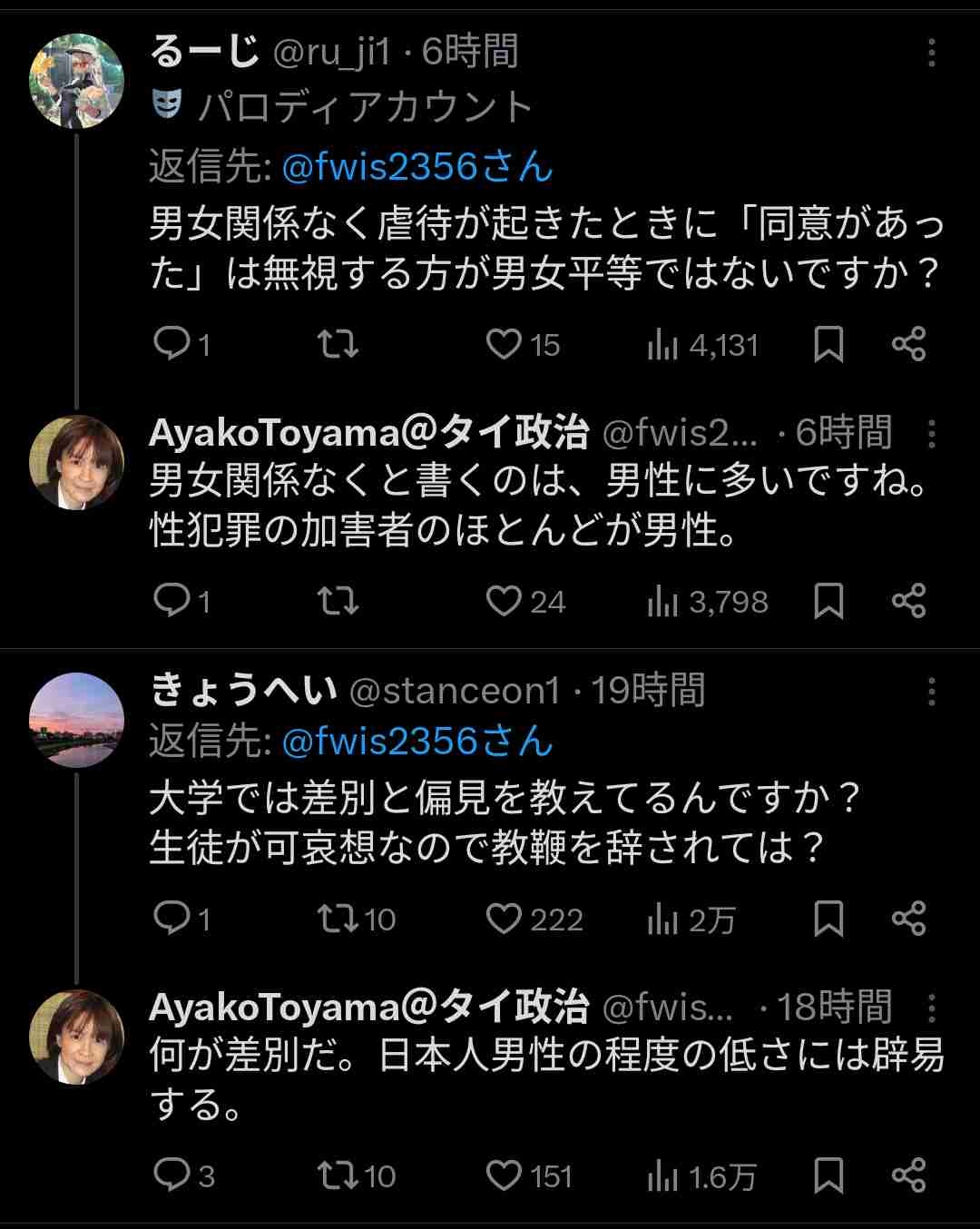Open more options on AyakoToyama's 6時間 reply

tap(931, 434)
